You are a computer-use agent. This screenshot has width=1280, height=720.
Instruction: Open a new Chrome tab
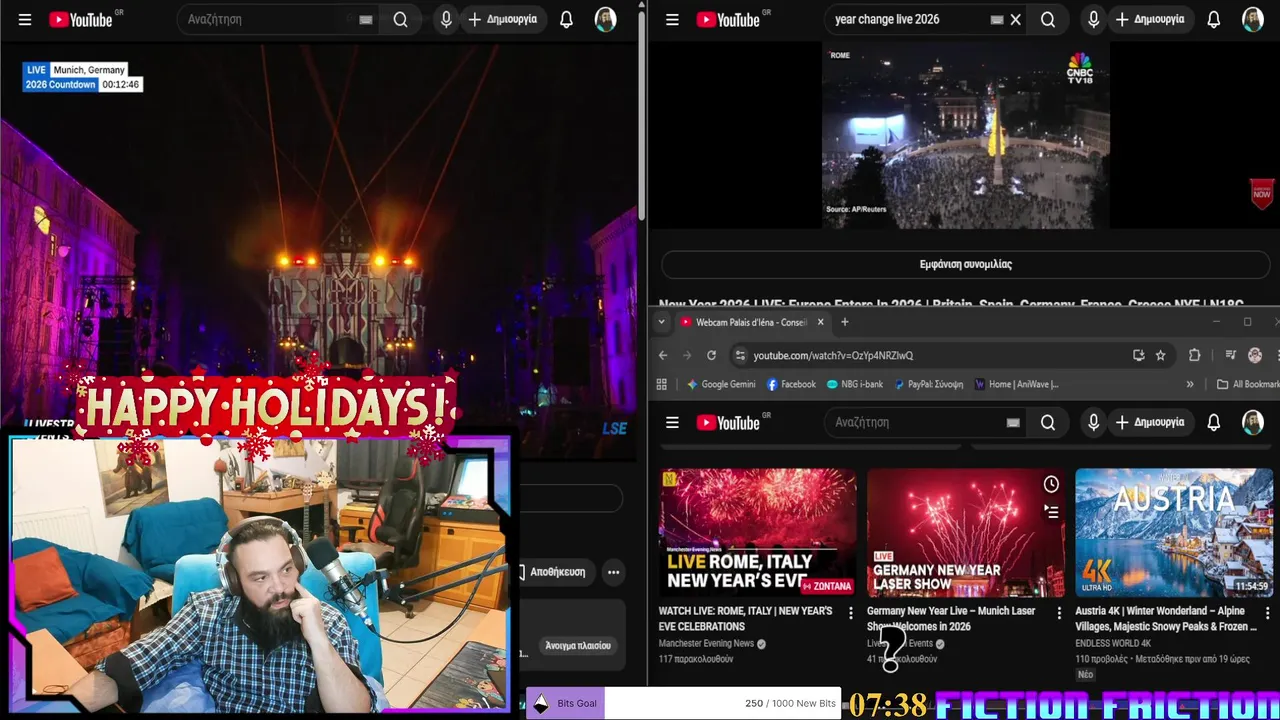click(845, 322)
